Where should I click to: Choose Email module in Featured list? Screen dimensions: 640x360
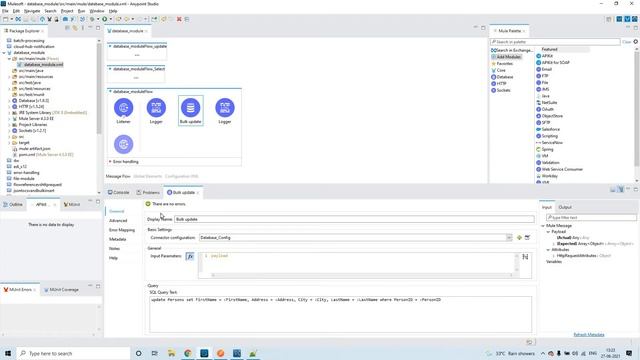pyautogui.click(x=544, y=69)
